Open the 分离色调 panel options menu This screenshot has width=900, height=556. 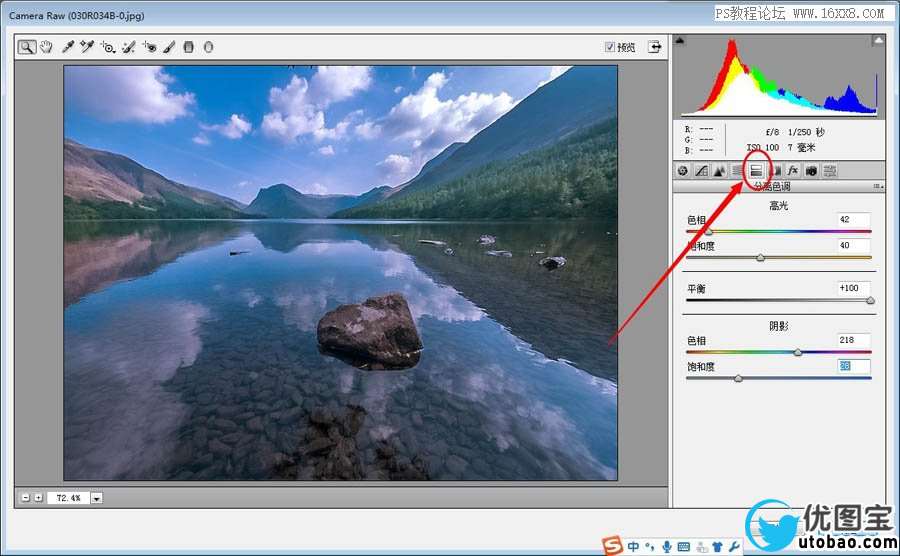tap(878, 186)
